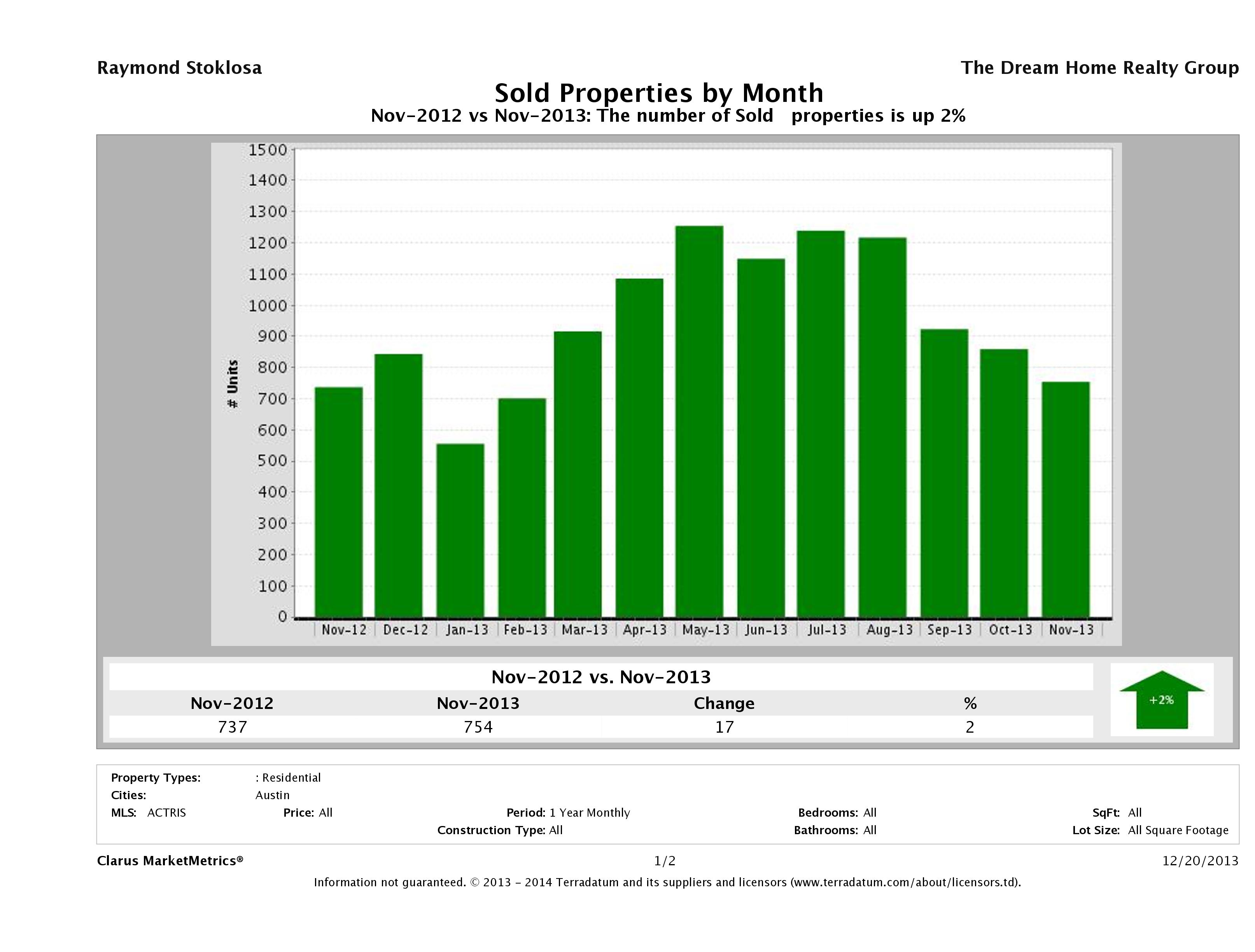Click the terradatum licensors web address
Viewport: 1255px width, 952px height.
[904, 882]
